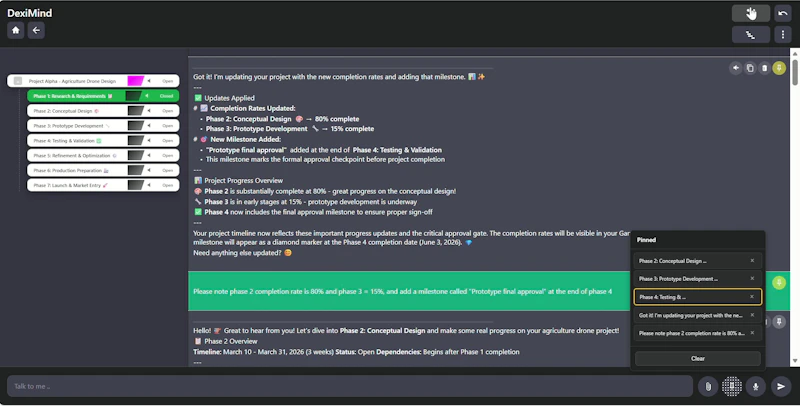Image resolution: width=800 pixels, height=406 pixels.
Task: Click the Open status on Phase 4
Action: tap(168, 140)
